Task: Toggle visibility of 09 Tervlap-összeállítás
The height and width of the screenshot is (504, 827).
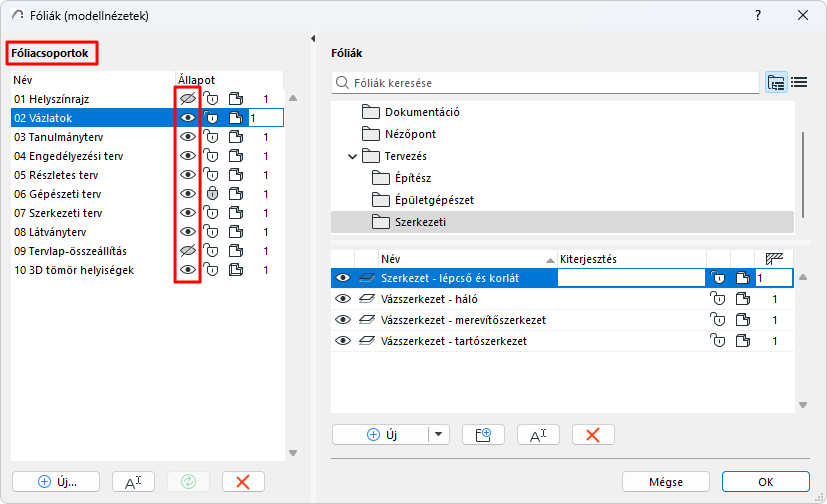Action: [187, 251]
